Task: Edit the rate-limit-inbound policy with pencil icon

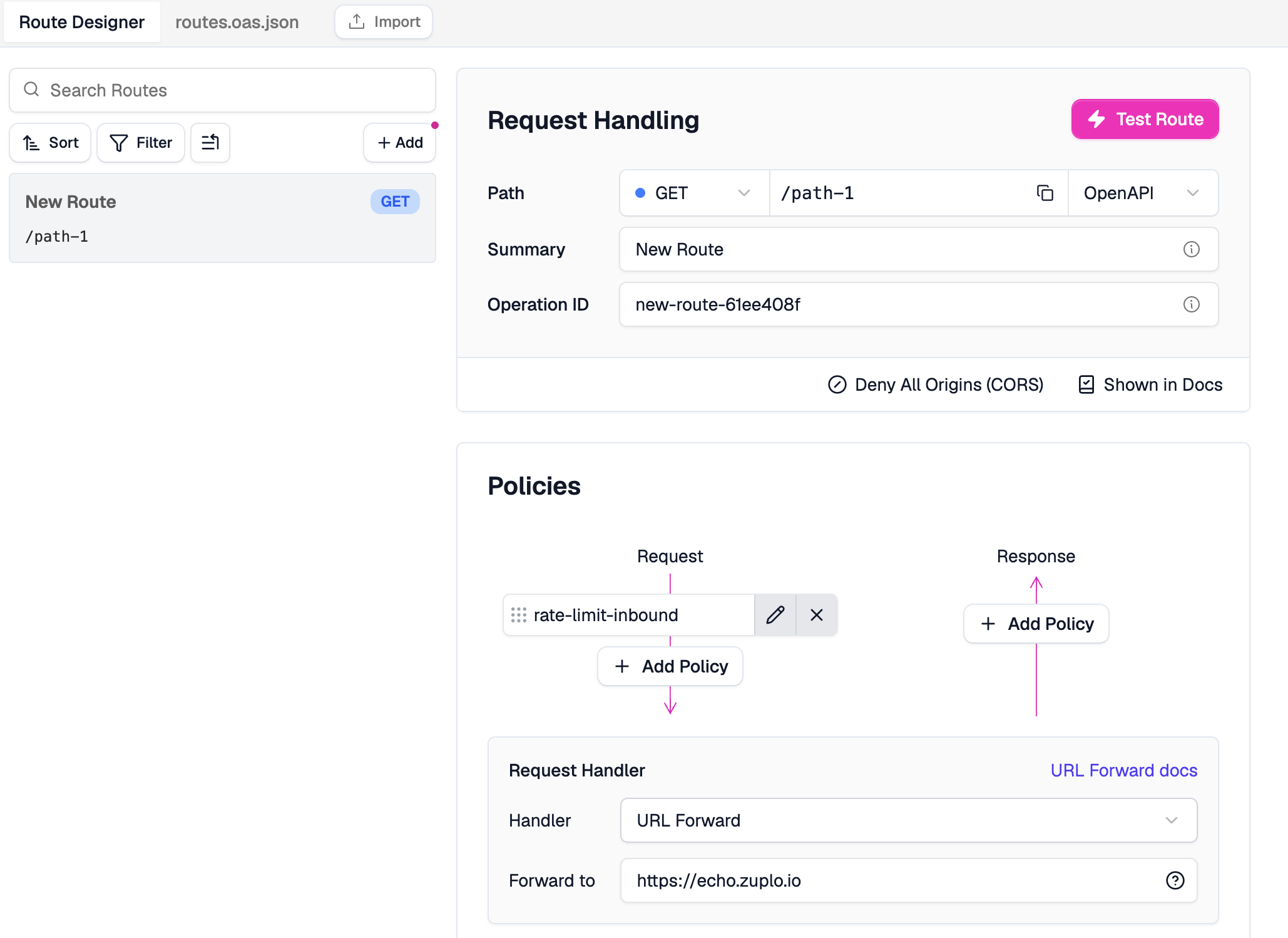Action: point(775,615)
